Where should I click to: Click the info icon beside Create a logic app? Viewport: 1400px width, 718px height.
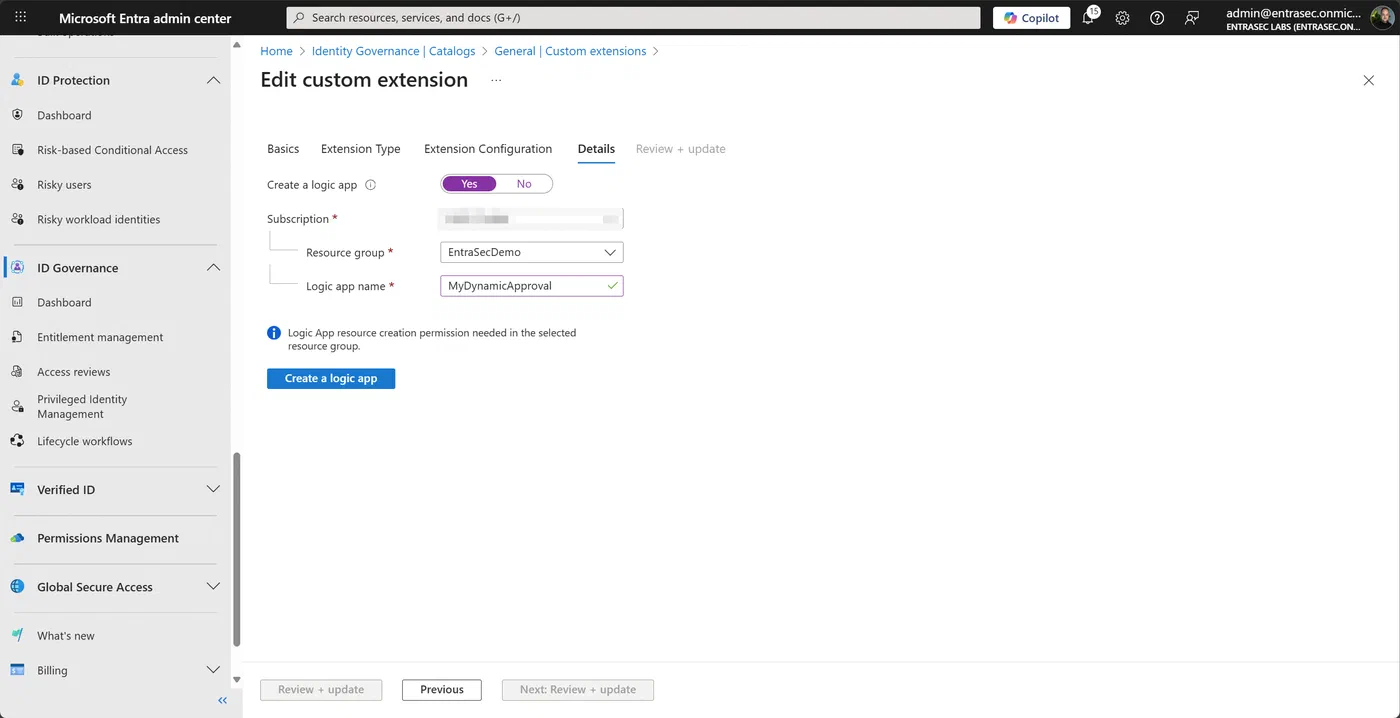coord(371,185)
